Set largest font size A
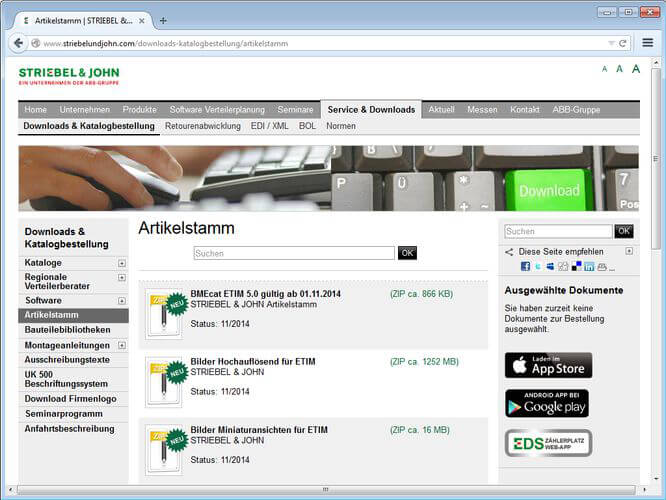The image size is (666, 500). [x=635, y=69]
